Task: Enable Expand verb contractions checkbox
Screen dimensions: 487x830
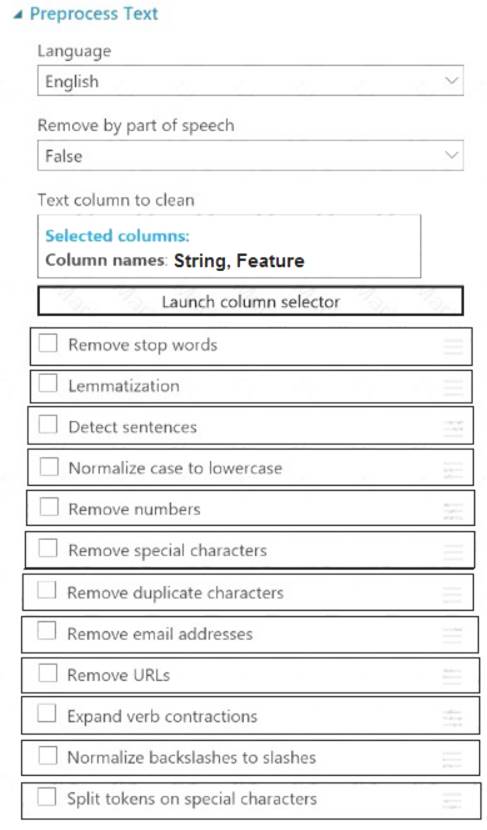Action: coord(47,714)
